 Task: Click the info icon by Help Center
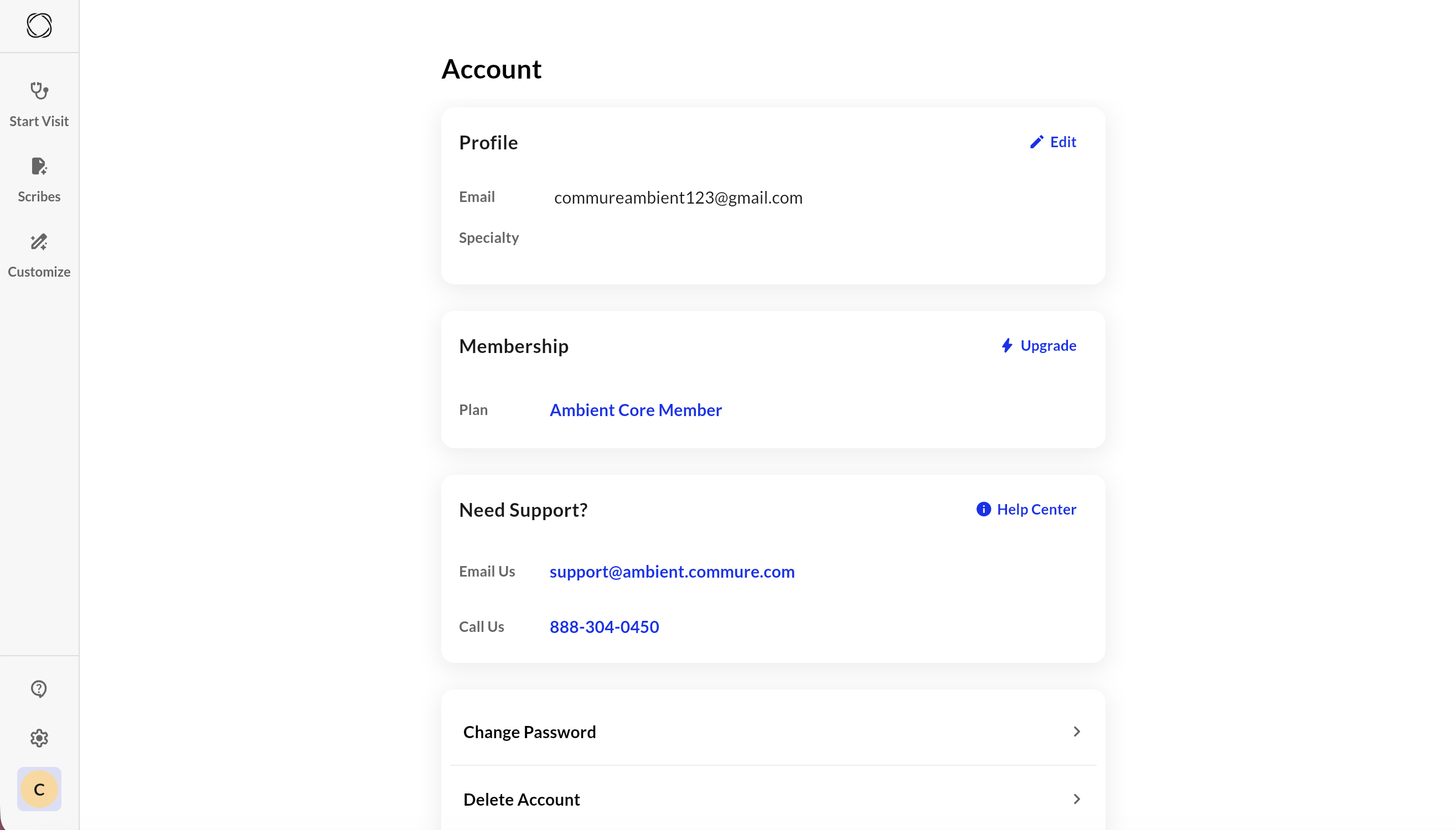983,509
